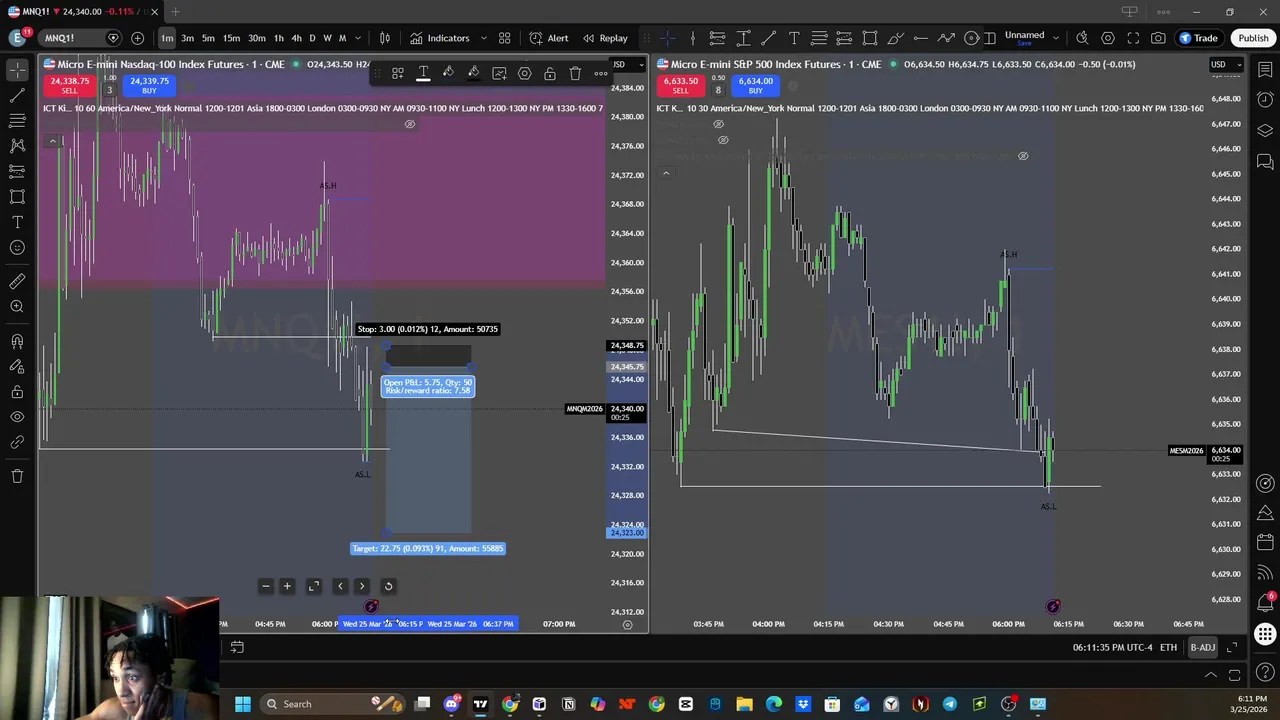1280x720 pixels.
Task: Open line color pencil in floating drawing toolbar
Action: point(448,74)
